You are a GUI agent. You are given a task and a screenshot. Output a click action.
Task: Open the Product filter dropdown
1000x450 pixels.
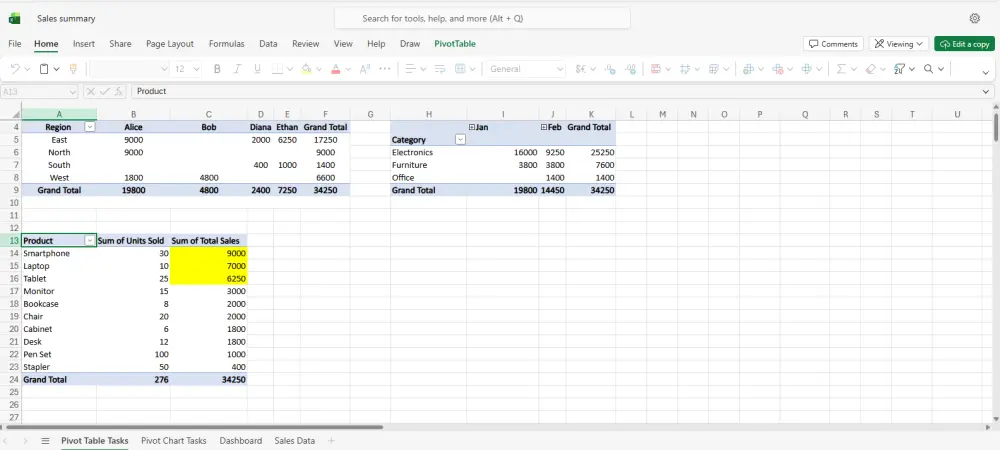(90, 241)
